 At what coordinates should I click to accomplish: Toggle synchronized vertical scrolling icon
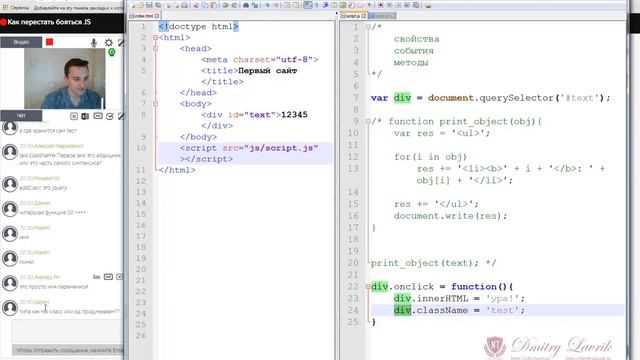(287, 5)
